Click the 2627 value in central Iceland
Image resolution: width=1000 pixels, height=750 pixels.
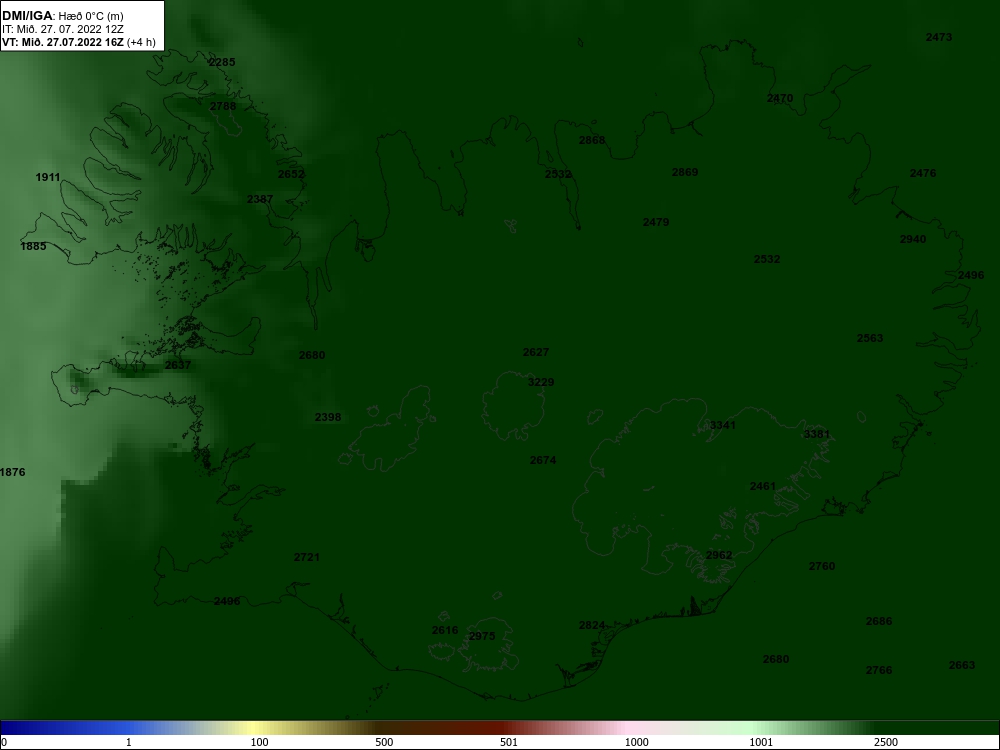[x=536, y=353]
